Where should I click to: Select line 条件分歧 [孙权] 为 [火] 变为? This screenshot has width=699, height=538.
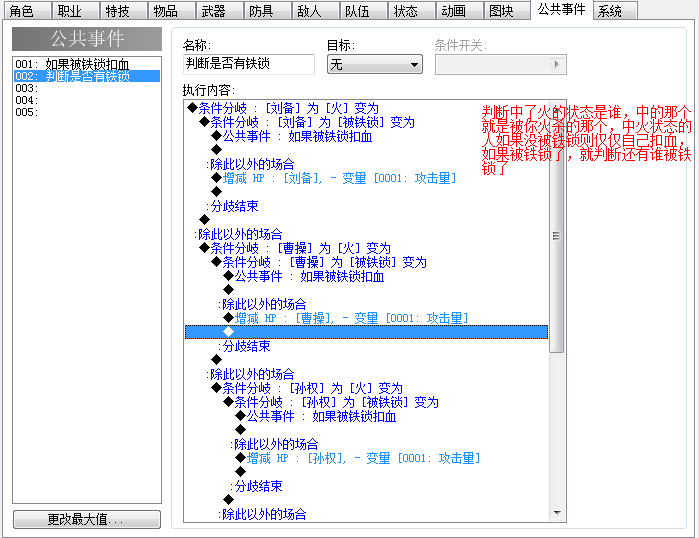366,388
